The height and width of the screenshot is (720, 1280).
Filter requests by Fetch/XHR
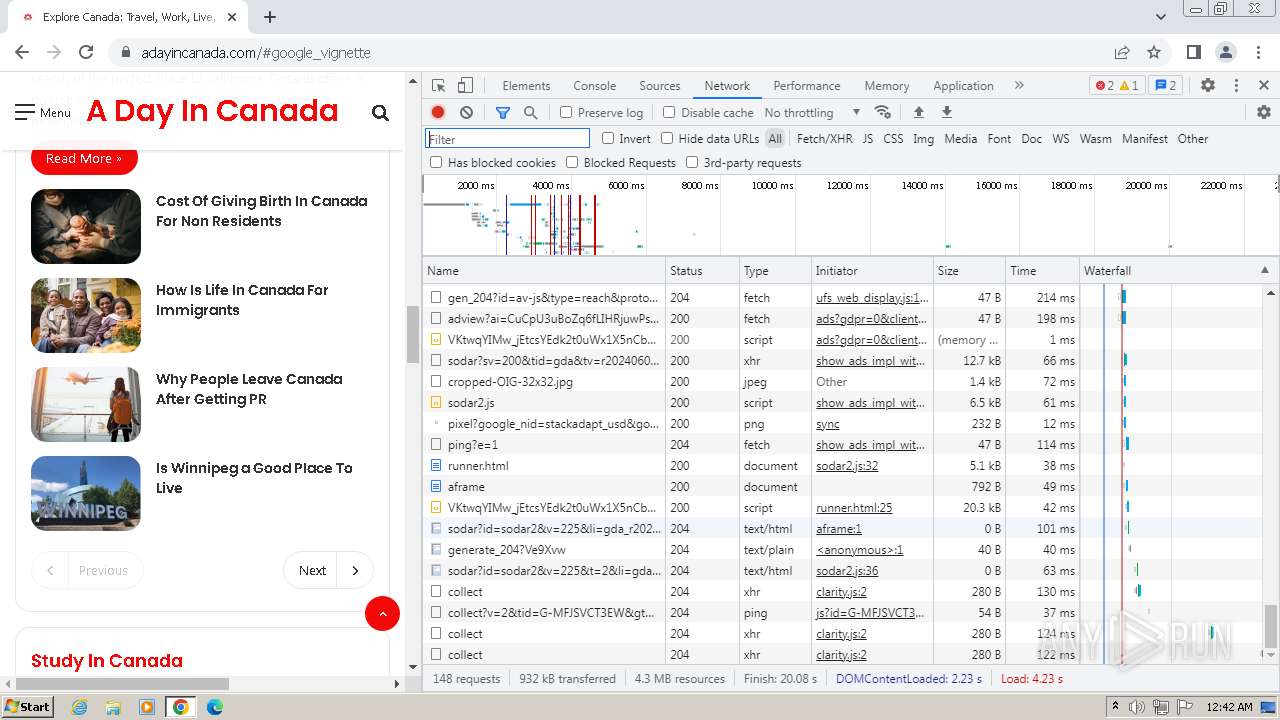(824, 139)
